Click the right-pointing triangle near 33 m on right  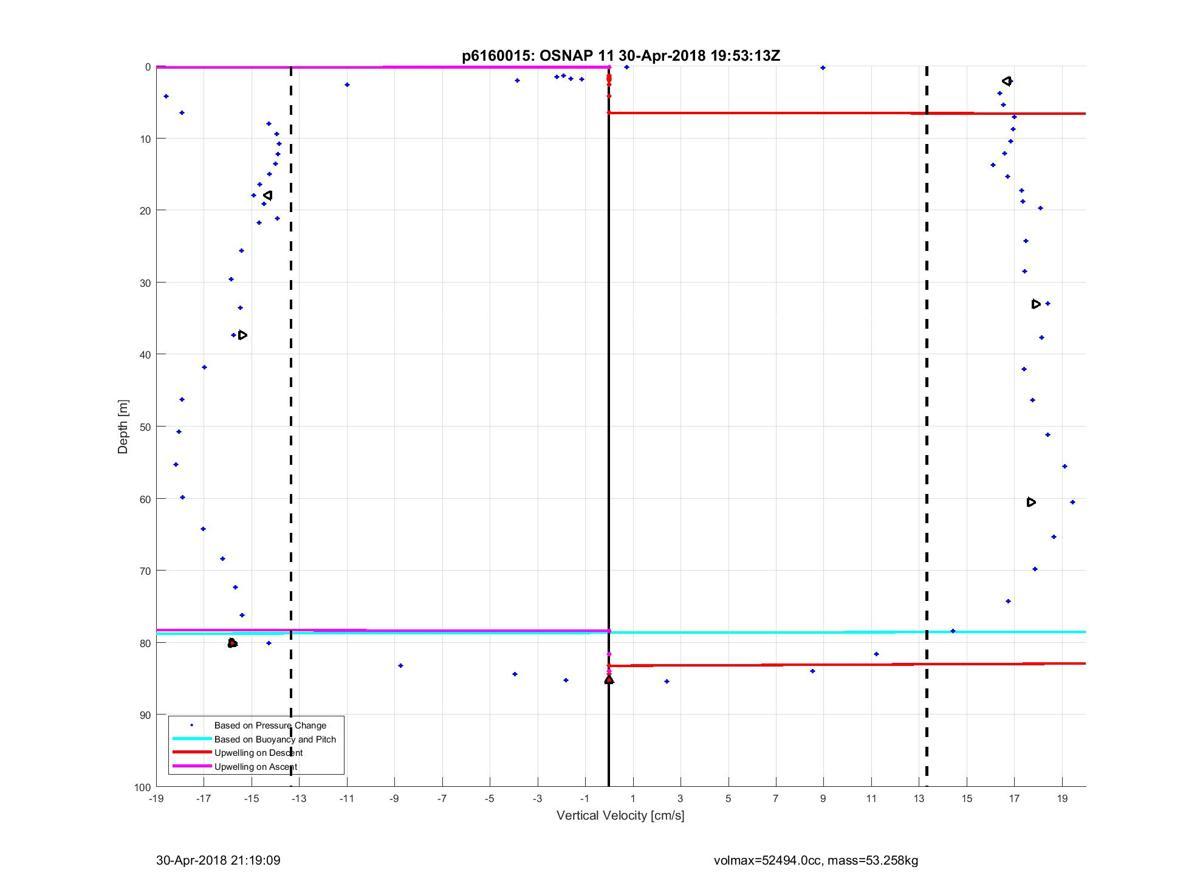[1036, 304]
